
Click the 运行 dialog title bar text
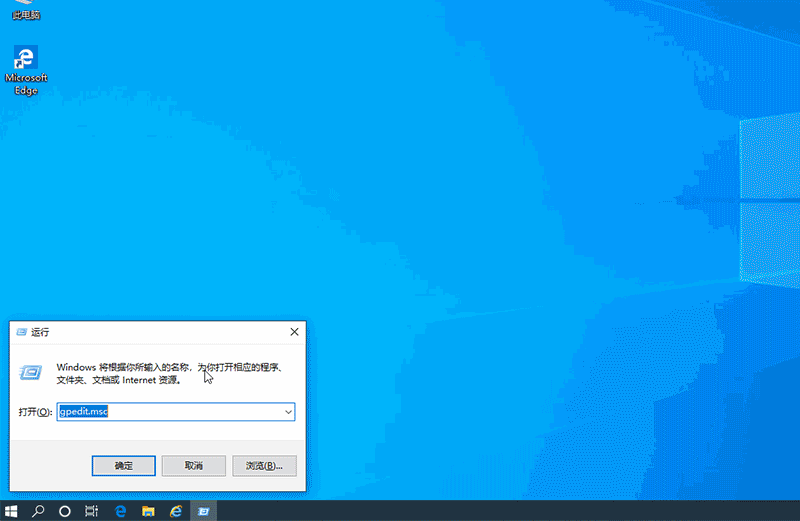click(x=41, y=332)
